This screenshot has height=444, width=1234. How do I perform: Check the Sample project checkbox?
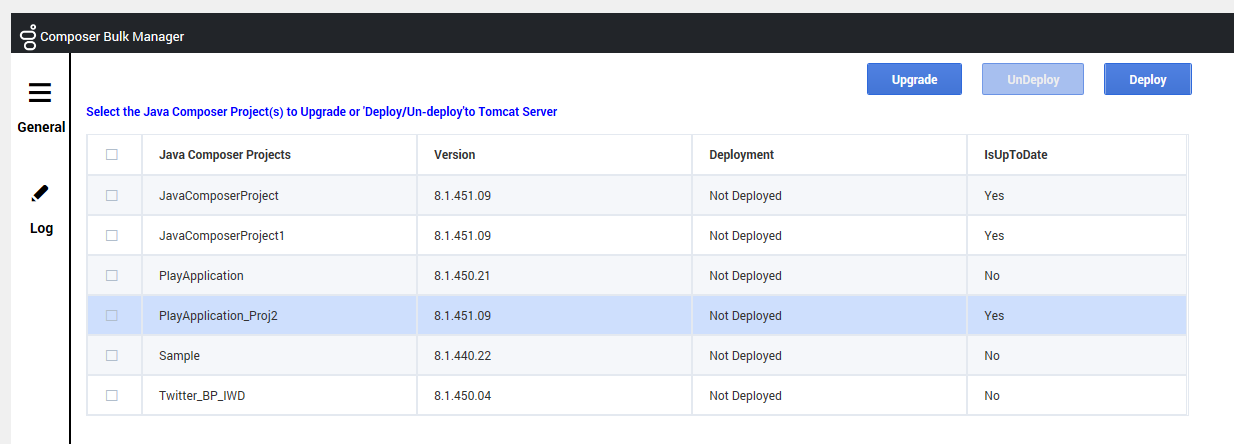click(112, 355)
